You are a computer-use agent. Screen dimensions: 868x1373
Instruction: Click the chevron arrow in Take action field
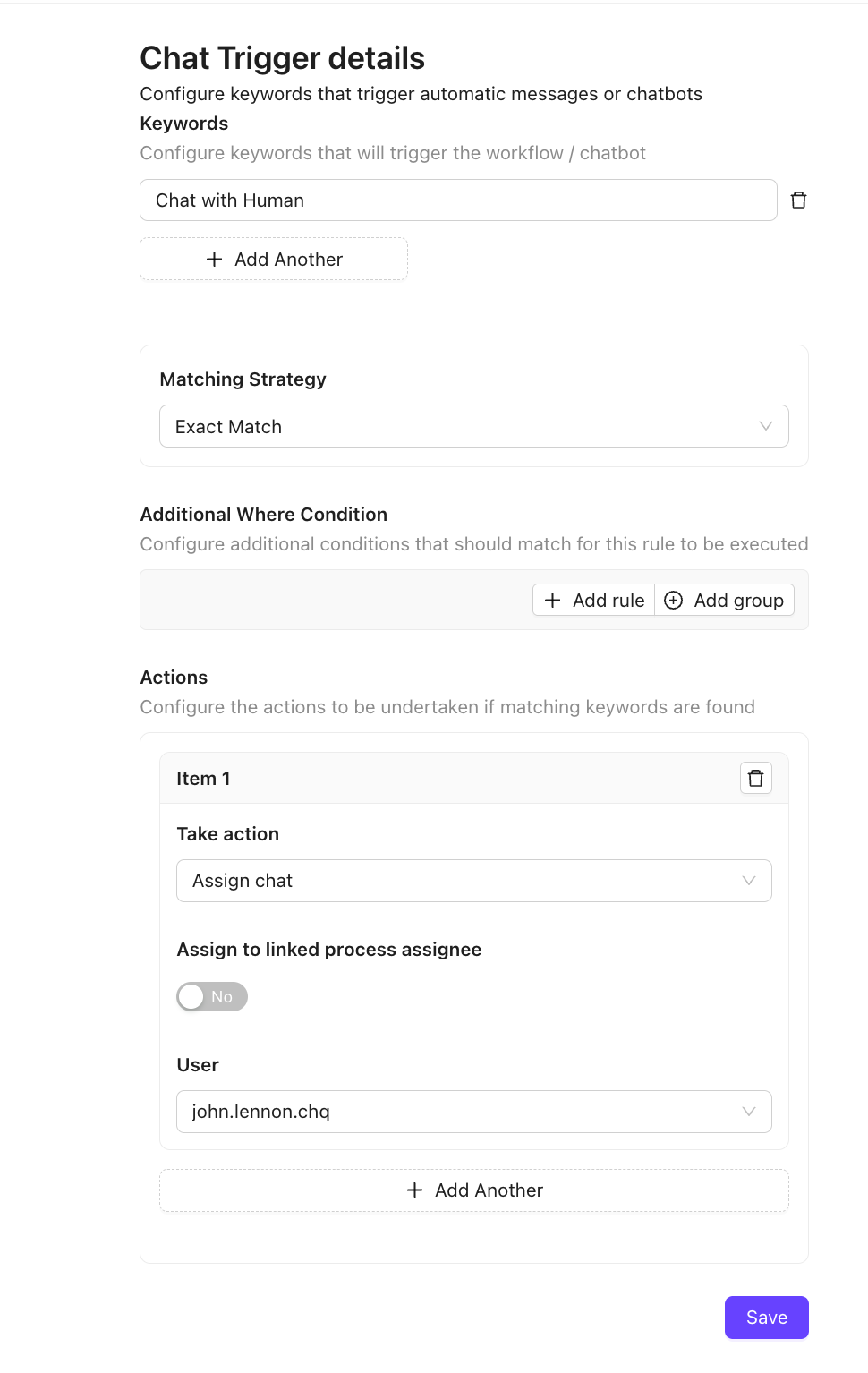748,881
